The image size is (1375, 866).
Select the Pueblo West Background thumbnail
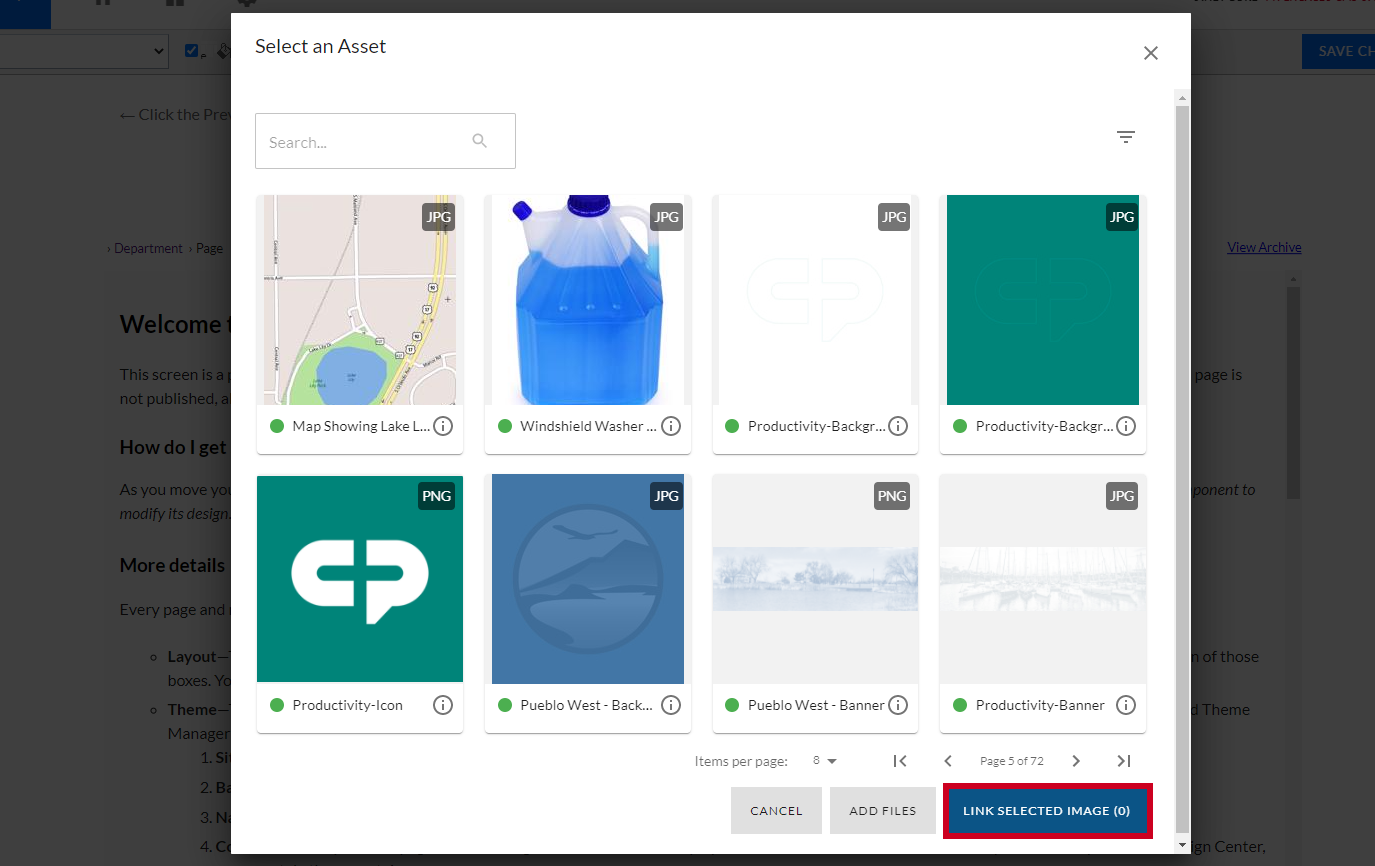(x=588, y=578)
